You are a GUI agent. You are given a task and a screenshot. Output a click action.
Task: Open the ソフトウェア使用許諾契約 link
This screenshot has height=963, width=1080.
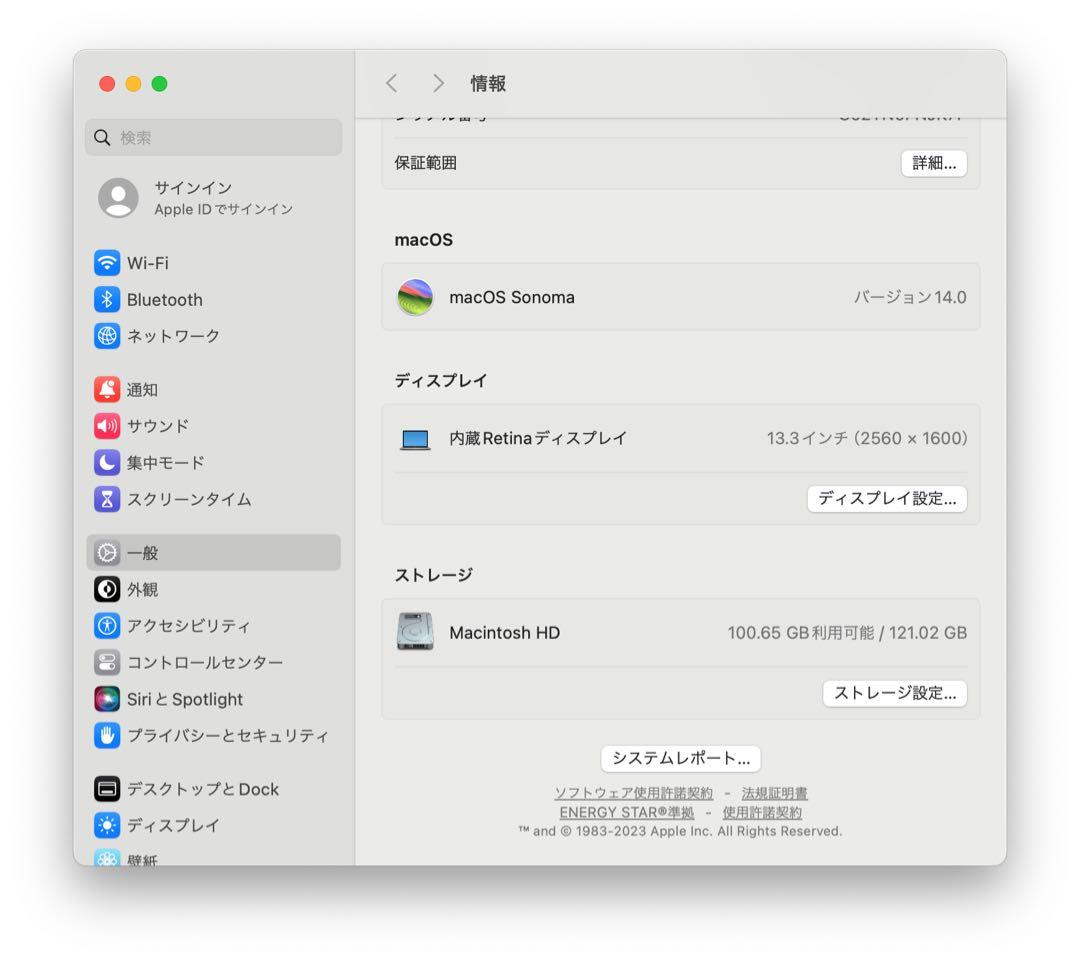pyautogui.click(x=633, y=793)
